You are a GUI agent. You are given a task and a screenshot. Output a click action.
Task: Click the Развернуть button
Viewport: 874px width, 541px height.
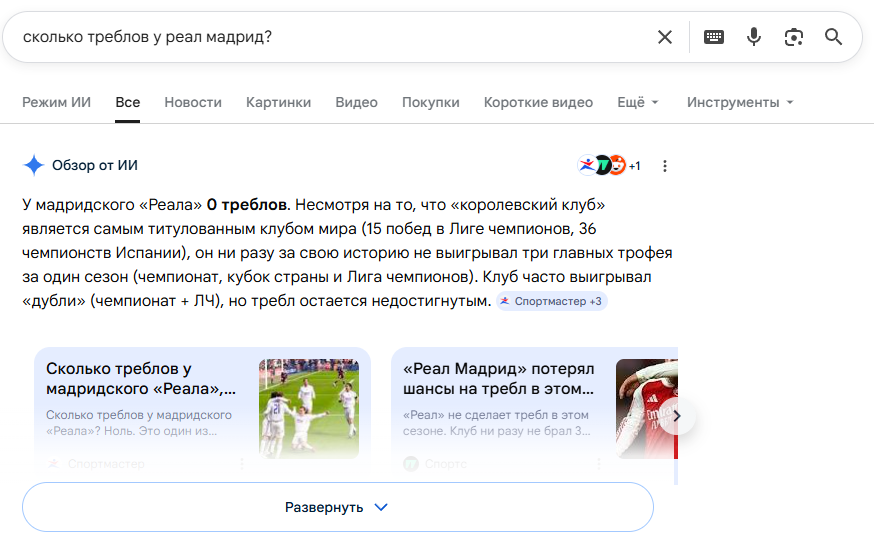337,507
